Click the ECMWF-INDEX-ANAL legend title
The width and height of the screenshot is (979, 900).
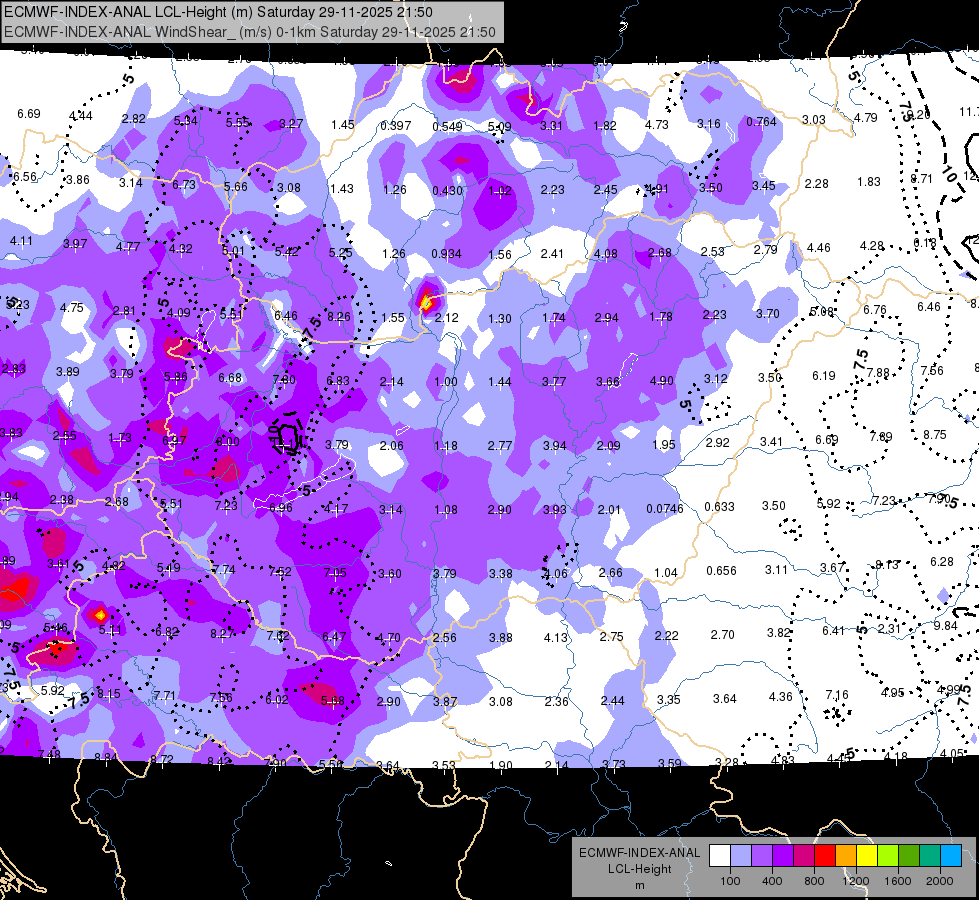(639, 853)
